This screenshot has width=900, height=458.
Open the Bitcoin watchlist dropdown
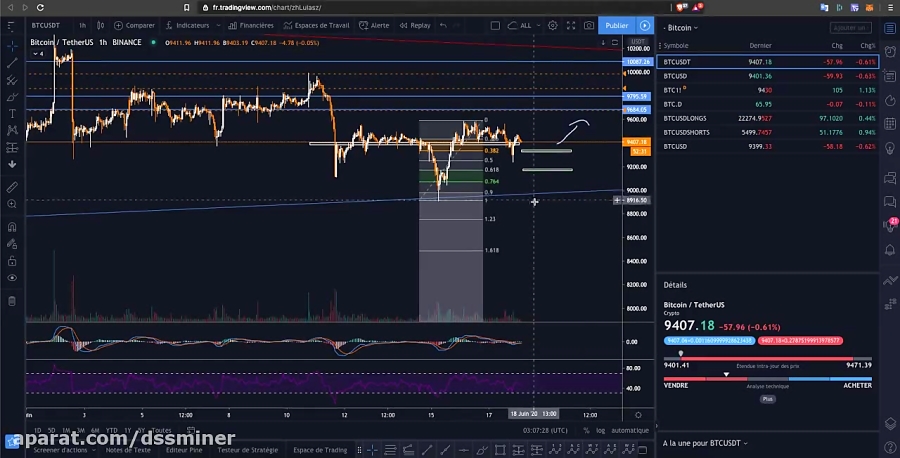[681, 28]
